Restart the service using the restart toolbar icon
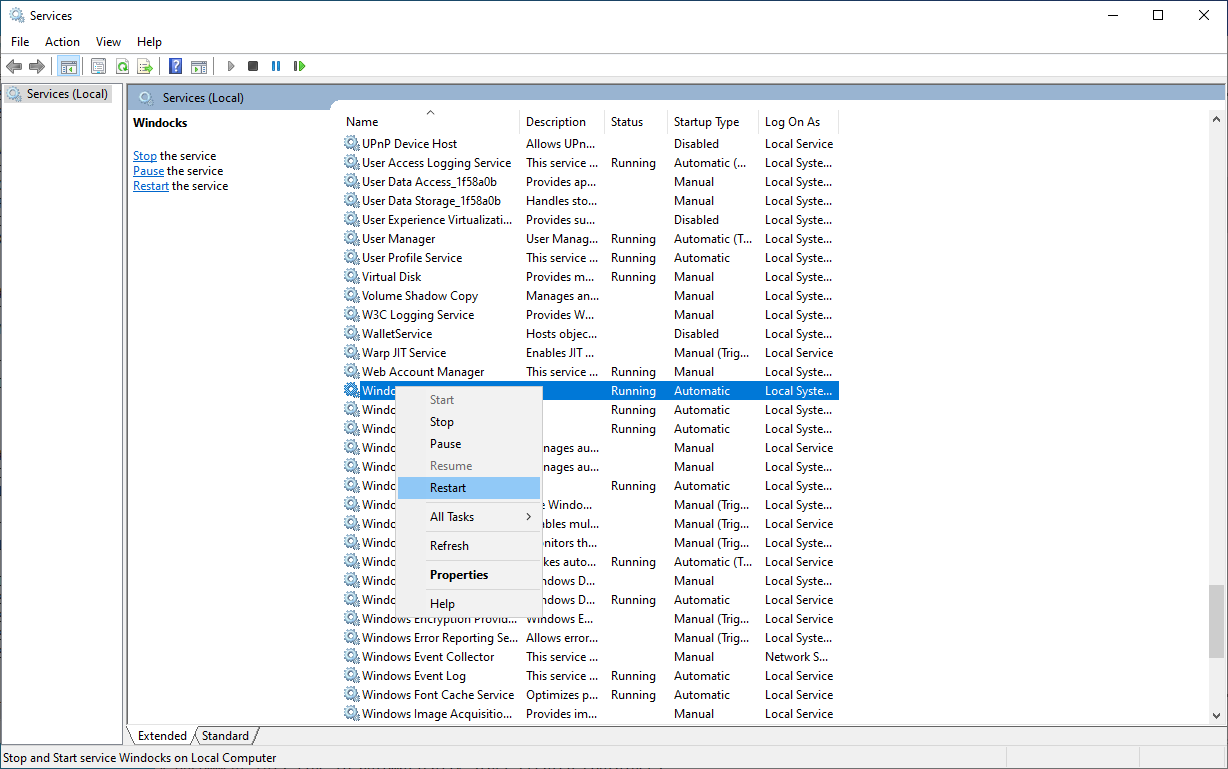The width and height of the screenshot is (1228, 769). click(x=299, y=66)
